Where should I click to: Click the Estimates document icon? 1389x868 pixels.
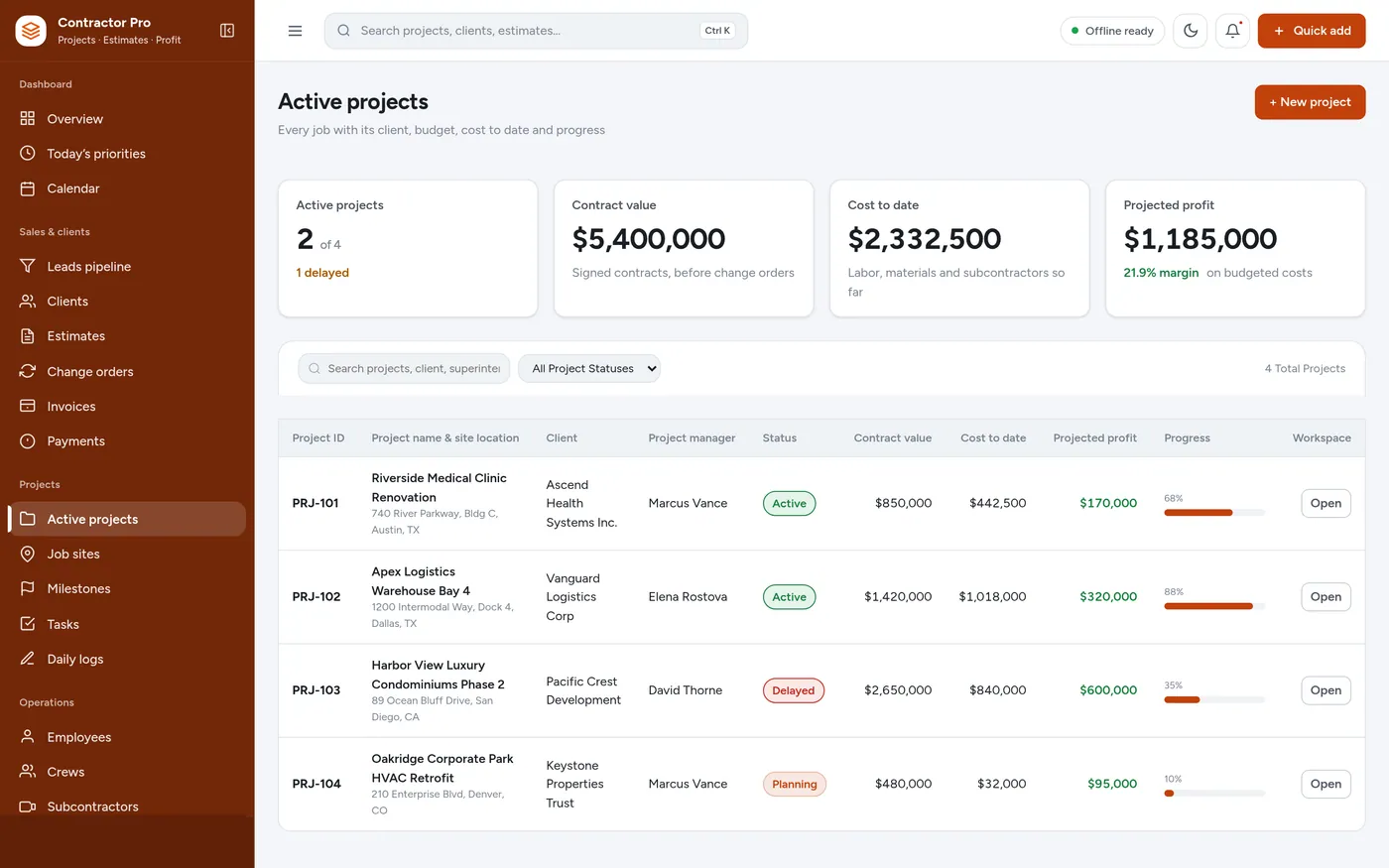click(x=28, y=336)
